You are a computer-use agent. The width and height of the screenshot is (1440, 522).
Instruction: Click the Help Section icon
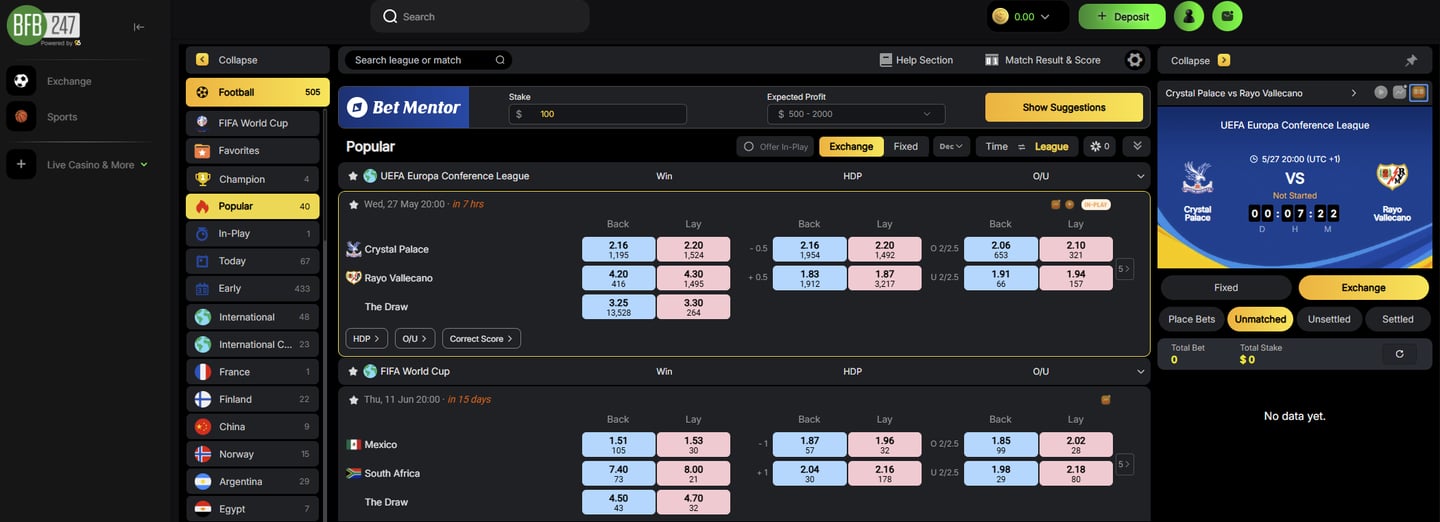(x=885, y=60)
